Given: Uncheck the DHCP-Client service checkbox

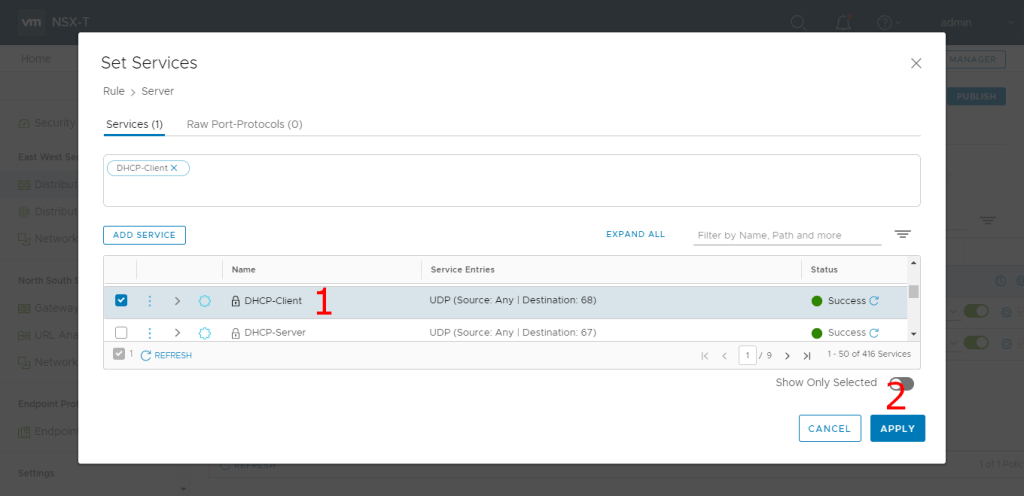Looking at the screenshot, I should [121, 300].
